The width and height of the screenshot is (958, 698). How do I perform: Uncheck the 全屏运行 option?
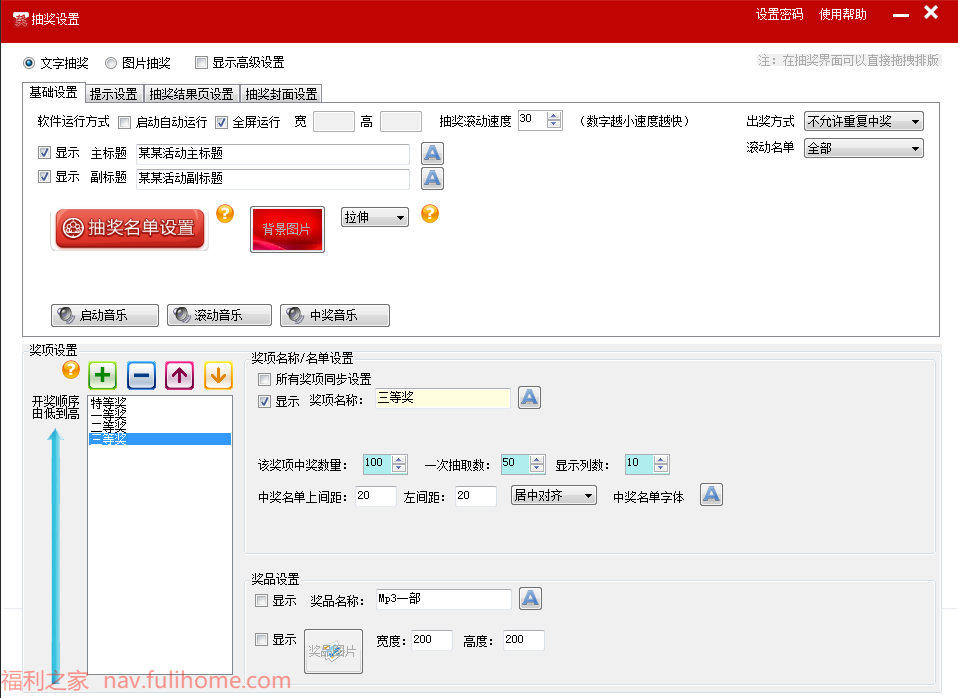[220, 121]
